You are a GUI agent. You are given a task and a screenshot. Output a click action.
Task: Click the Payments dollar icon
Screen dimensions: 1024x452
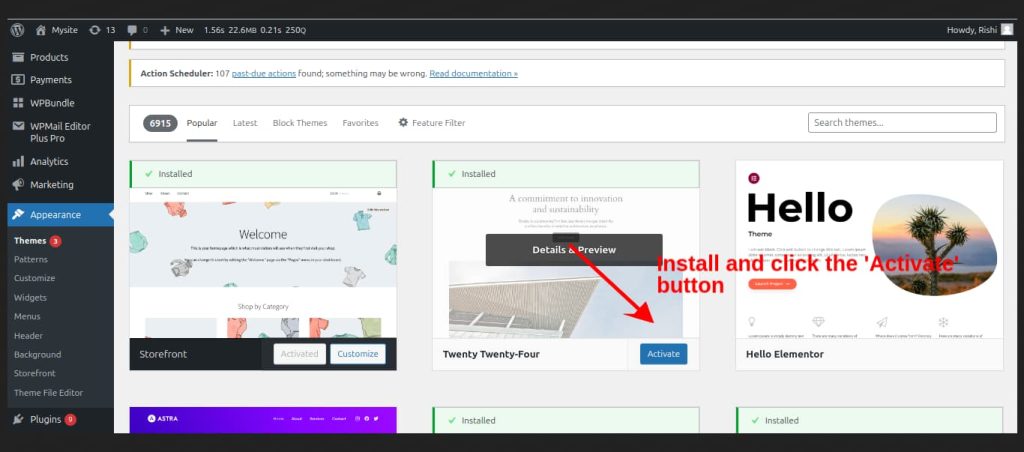[18, 80]
